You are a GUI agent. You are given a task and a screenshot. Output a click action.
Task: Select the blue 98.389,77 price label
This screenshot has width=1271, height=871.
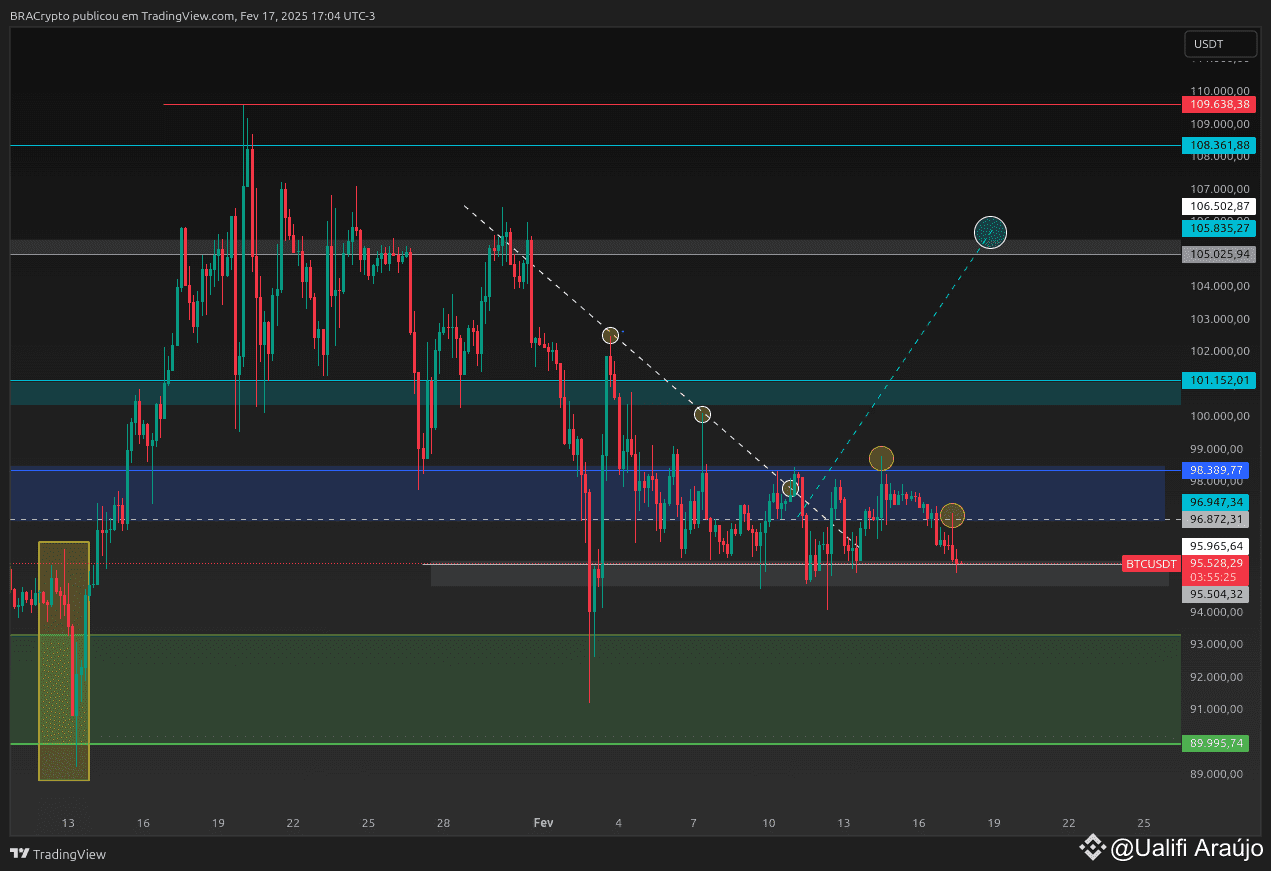tap(1217, 469)
